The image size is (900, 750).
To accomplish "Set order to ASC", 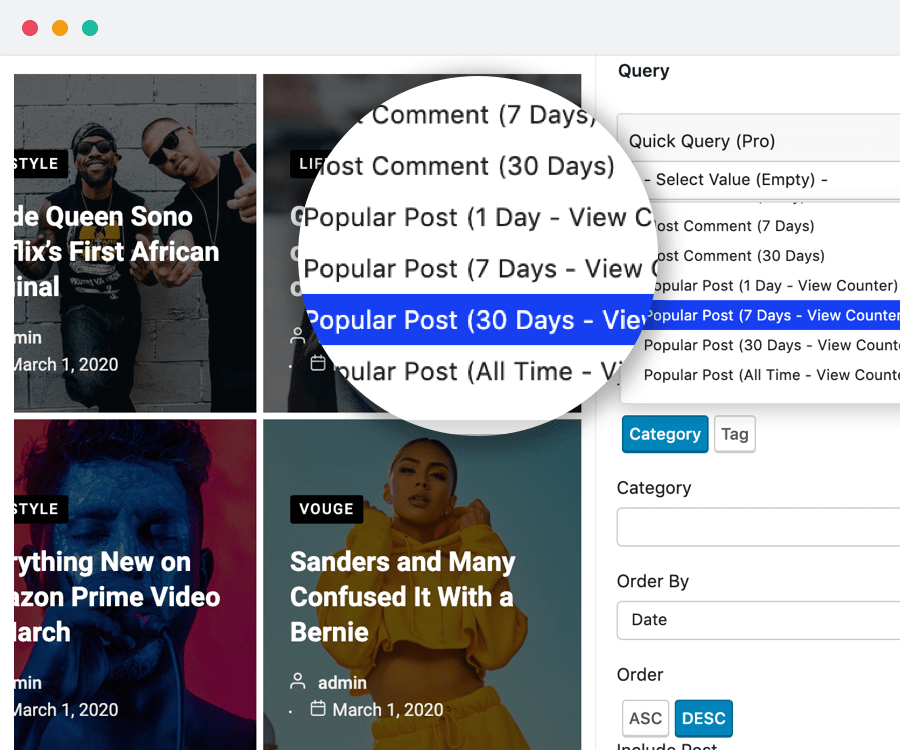I will point(645,718).
